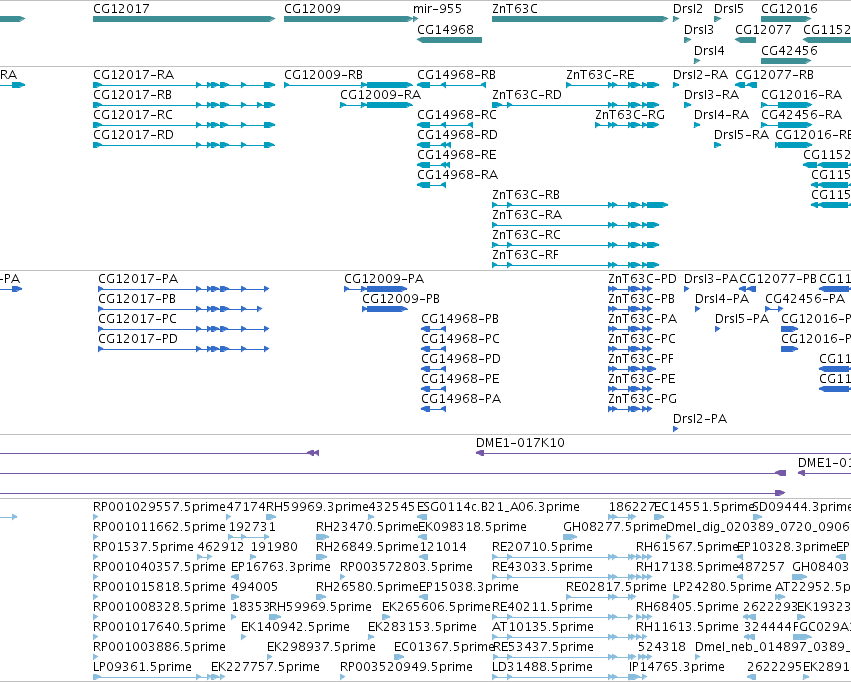Screen dimensions: 851x682
Task: Open the RE43033.5prime cDNA label
Action: [x=542, y=568]
